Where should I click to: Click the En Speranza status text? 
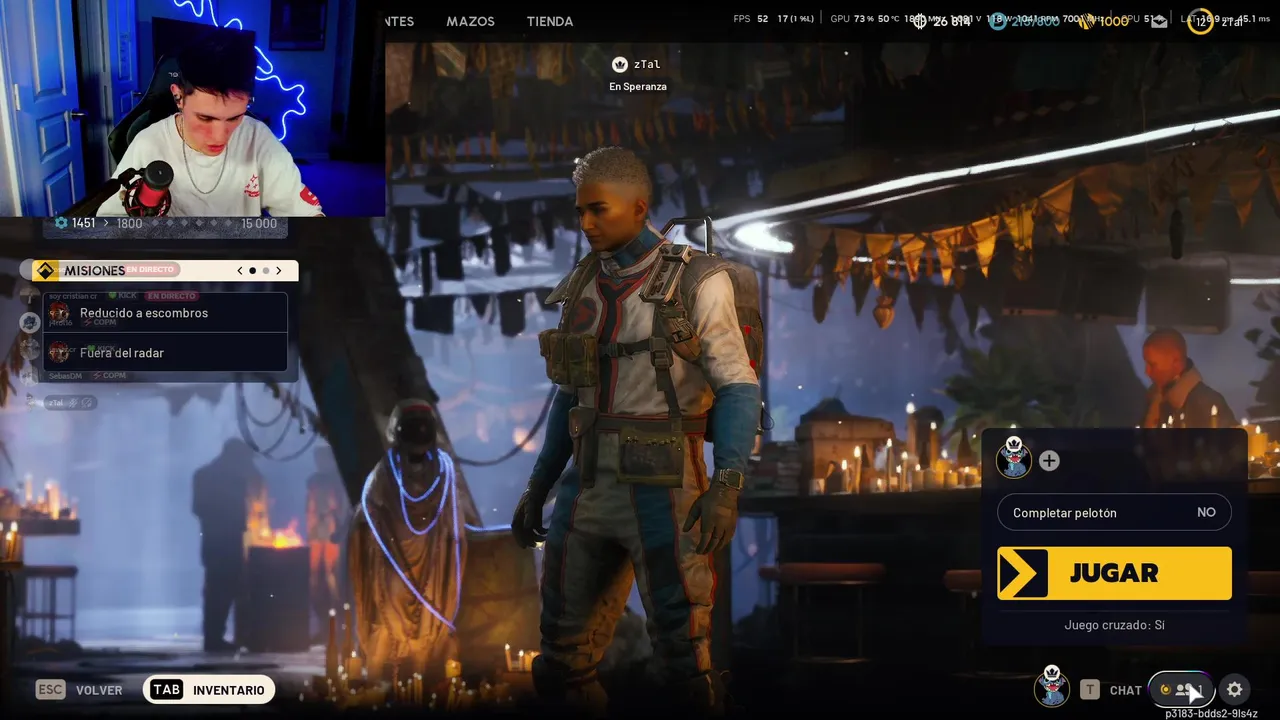(638, 86)
